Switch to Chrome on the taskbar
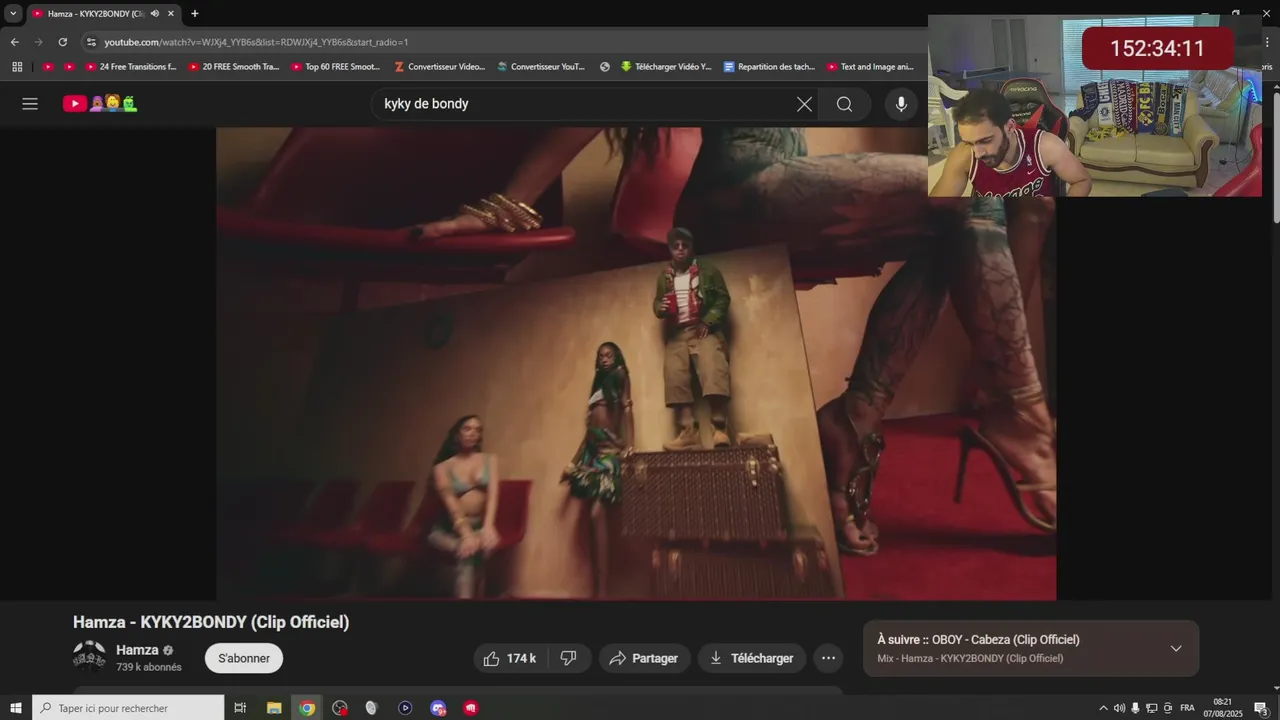 pyautogui.click(x=307, y=708)
